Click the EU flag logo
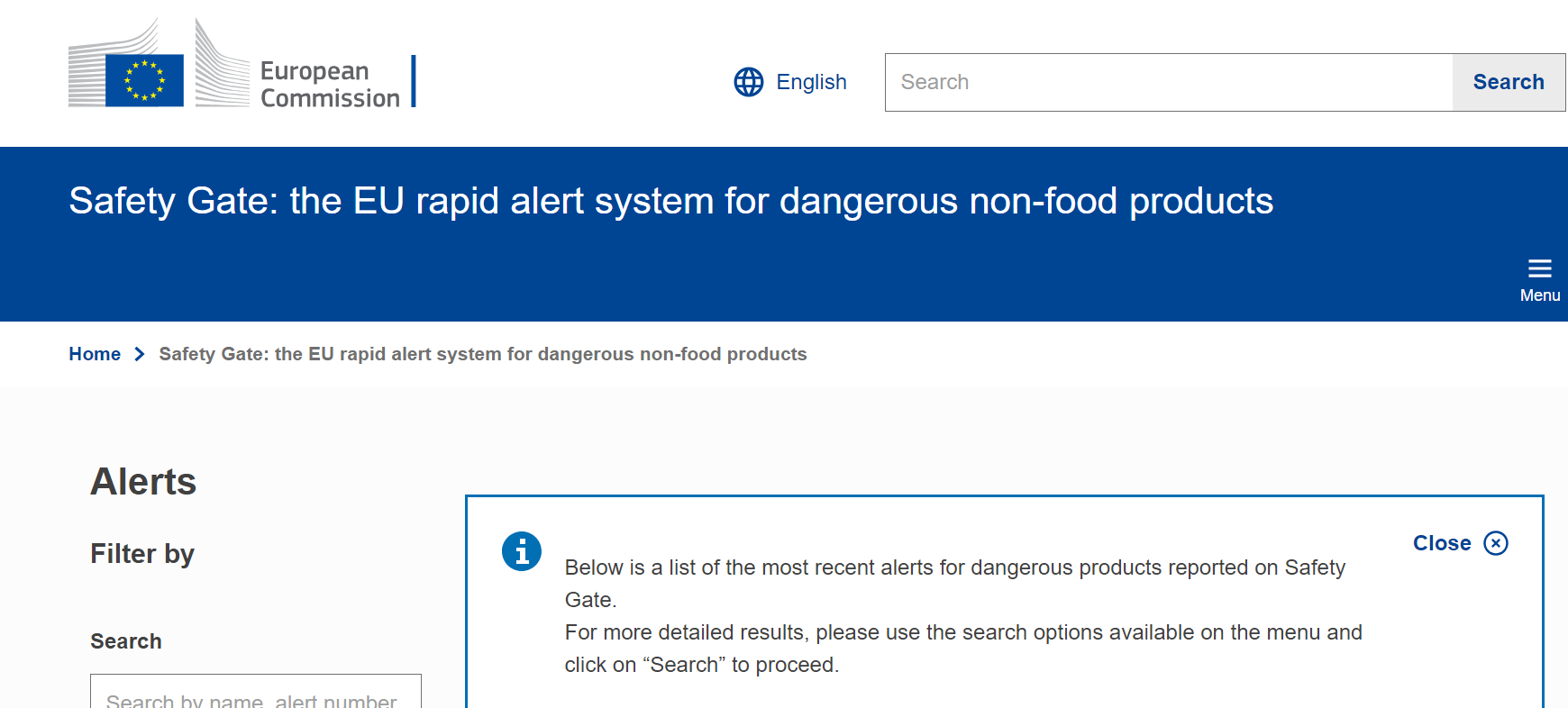1568x708 pixels. tap(144, 79)
